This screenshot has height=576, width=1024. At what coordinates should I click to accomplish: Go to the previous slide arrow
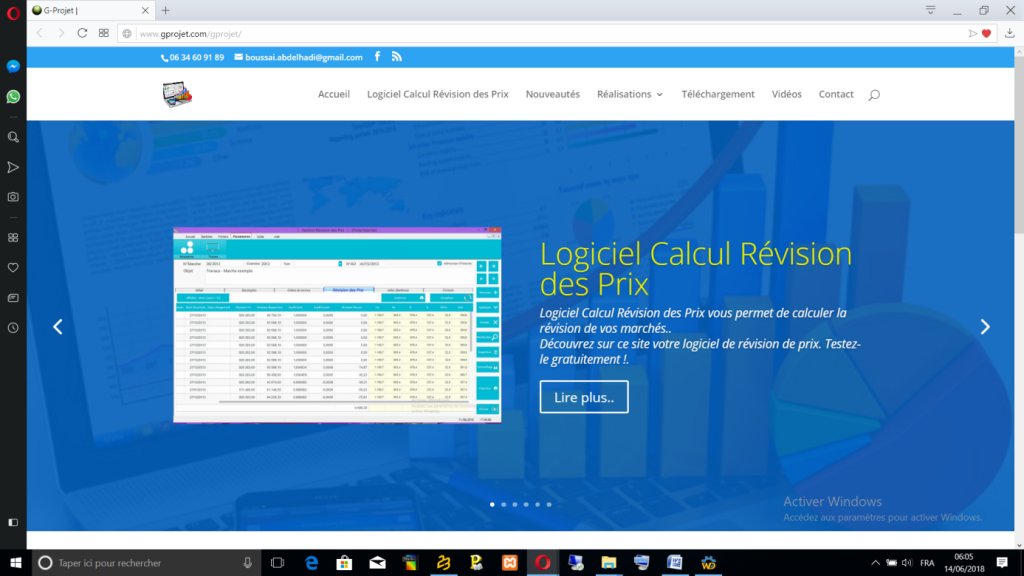pyautogui.click(x=58, y=326)
